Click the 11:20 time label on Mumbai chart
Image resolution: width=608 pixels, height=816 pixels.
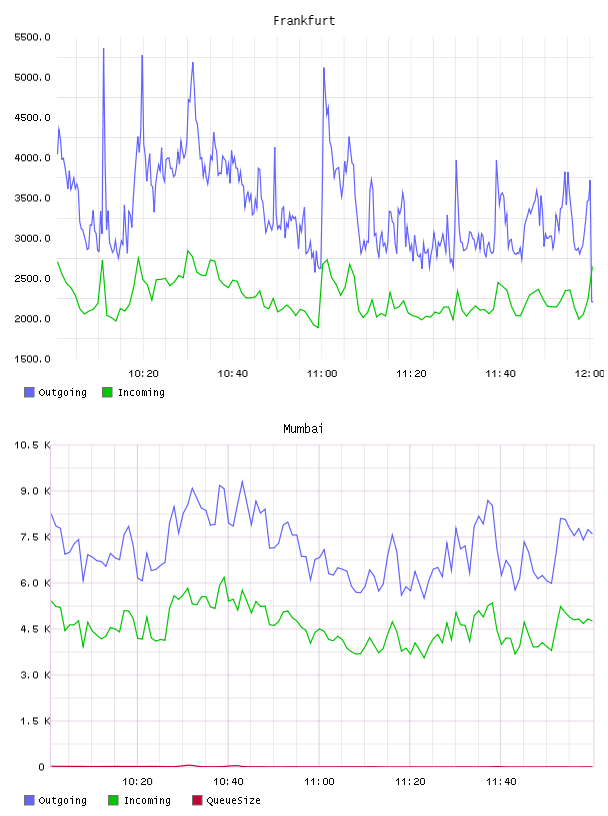pos(410,782)
